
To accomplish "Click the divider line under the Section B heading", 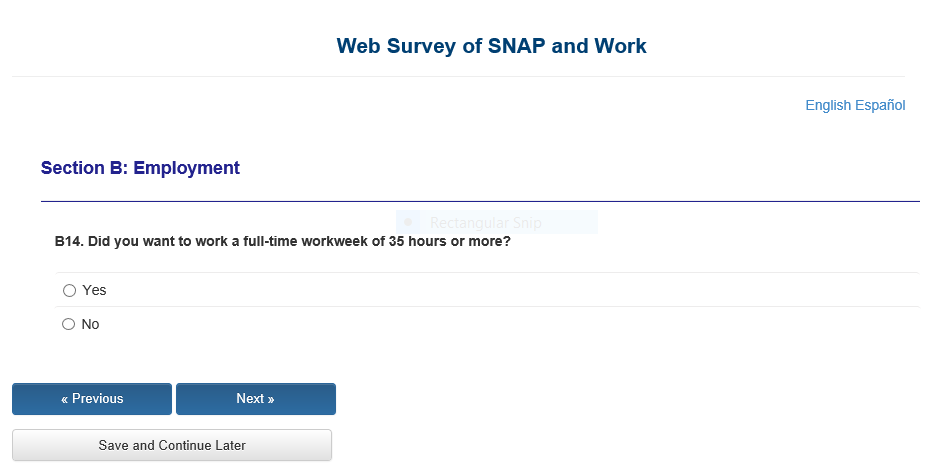I will click(480, 201).
